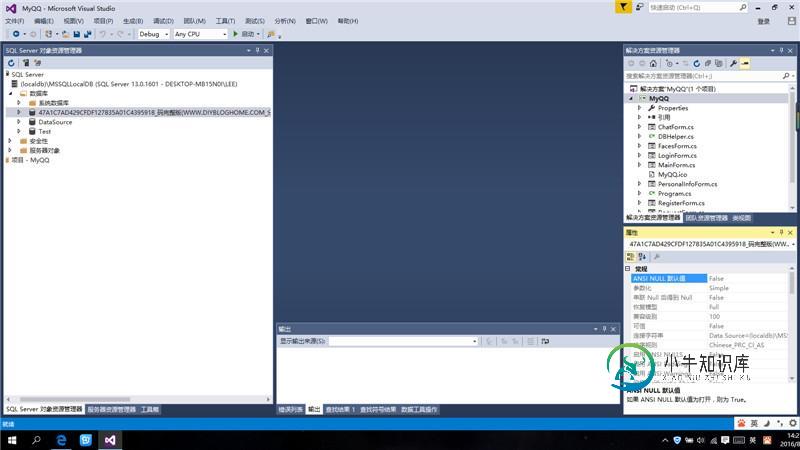The height and width of the screenshot is (450, 800).
Task: Refresh the SQL Server Object Explorer
Action: point(11,63)
